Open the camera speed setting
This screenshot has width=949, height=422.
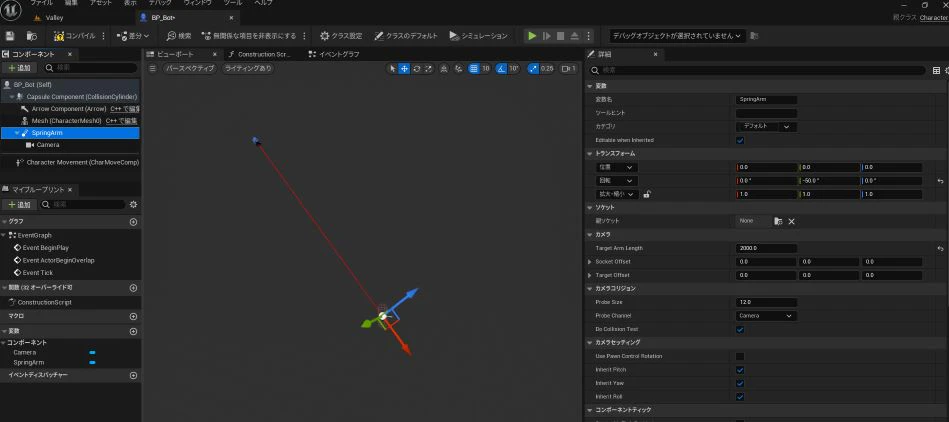point(569,68)
